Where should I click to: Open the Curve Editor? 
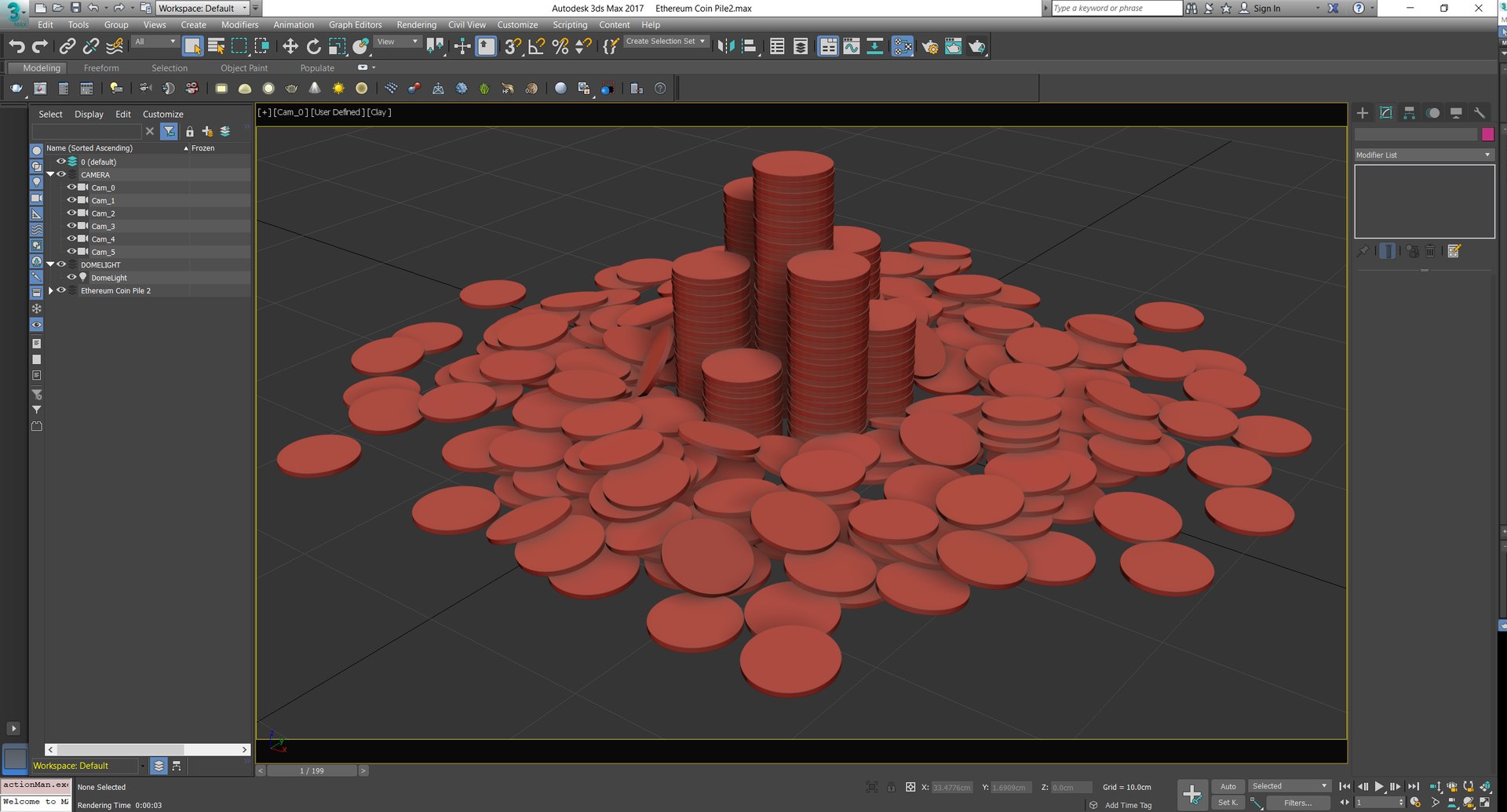tap(852, 47)
